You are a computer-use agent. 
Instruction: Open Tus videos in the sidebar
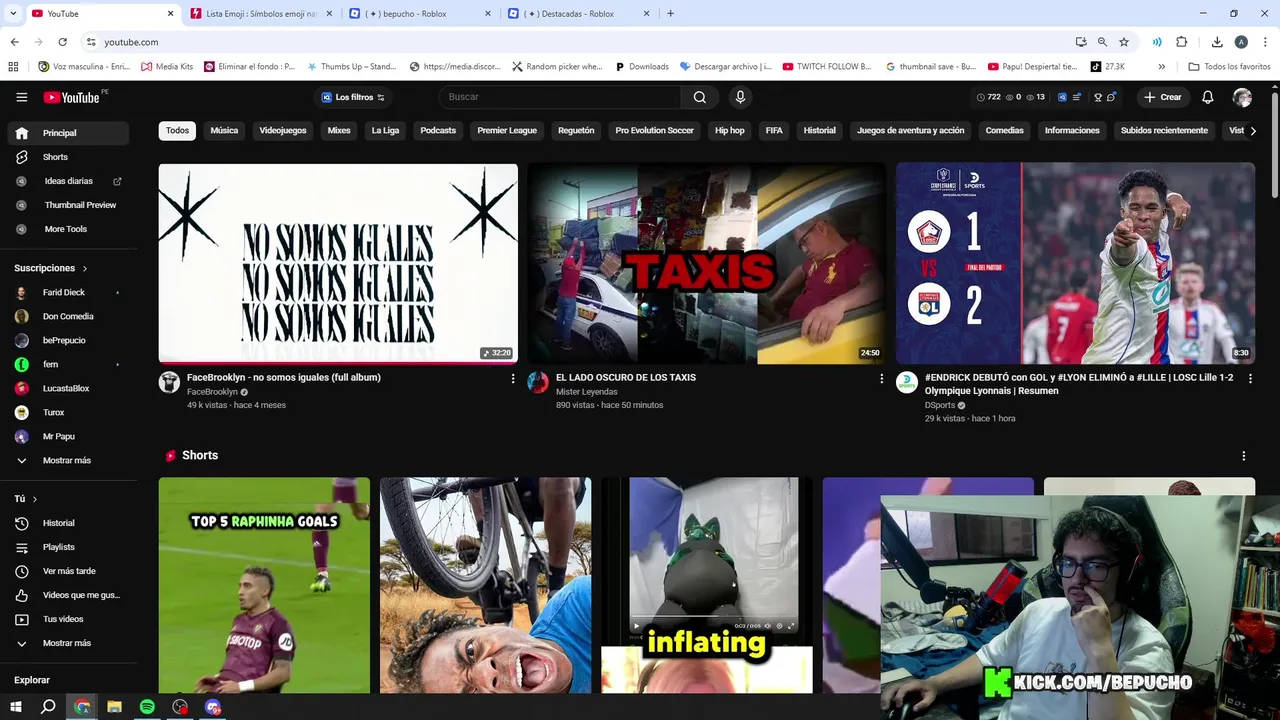[68, 619]
